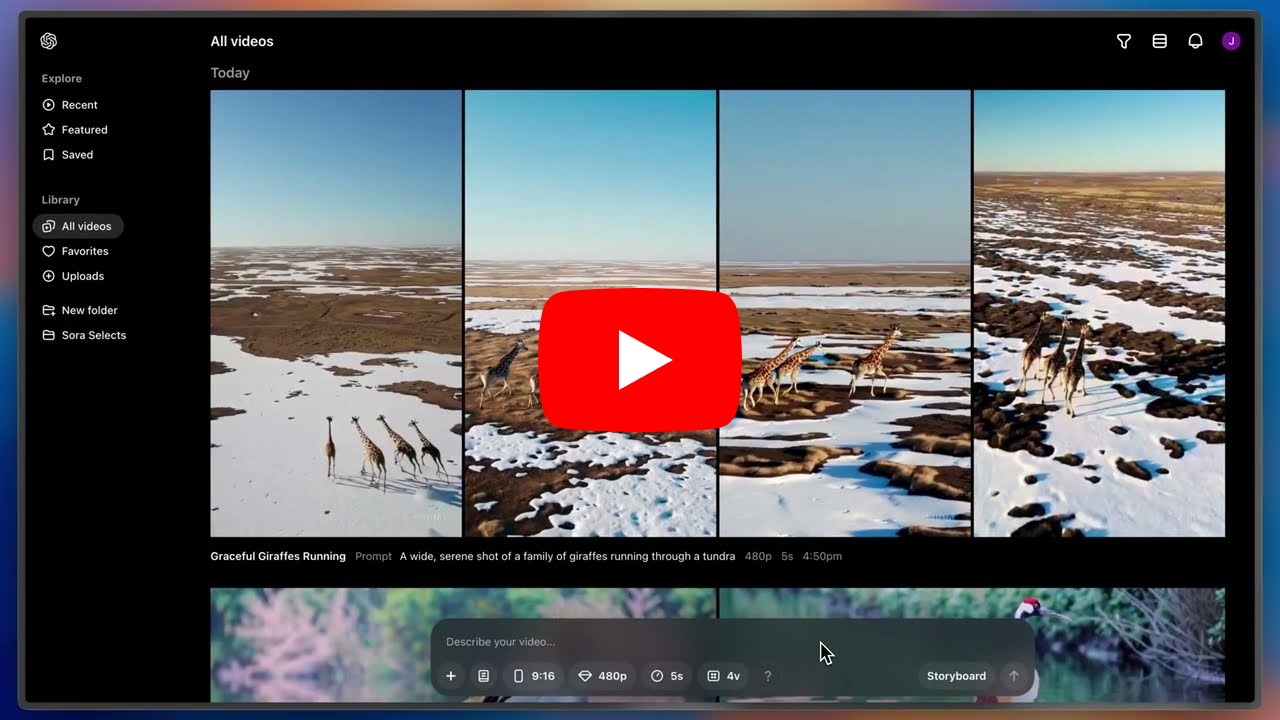Image resolution: width=1280 pixels, height=720 pixels.
Task: Switch the list view layout icon
Action: tap(1160, 41)
